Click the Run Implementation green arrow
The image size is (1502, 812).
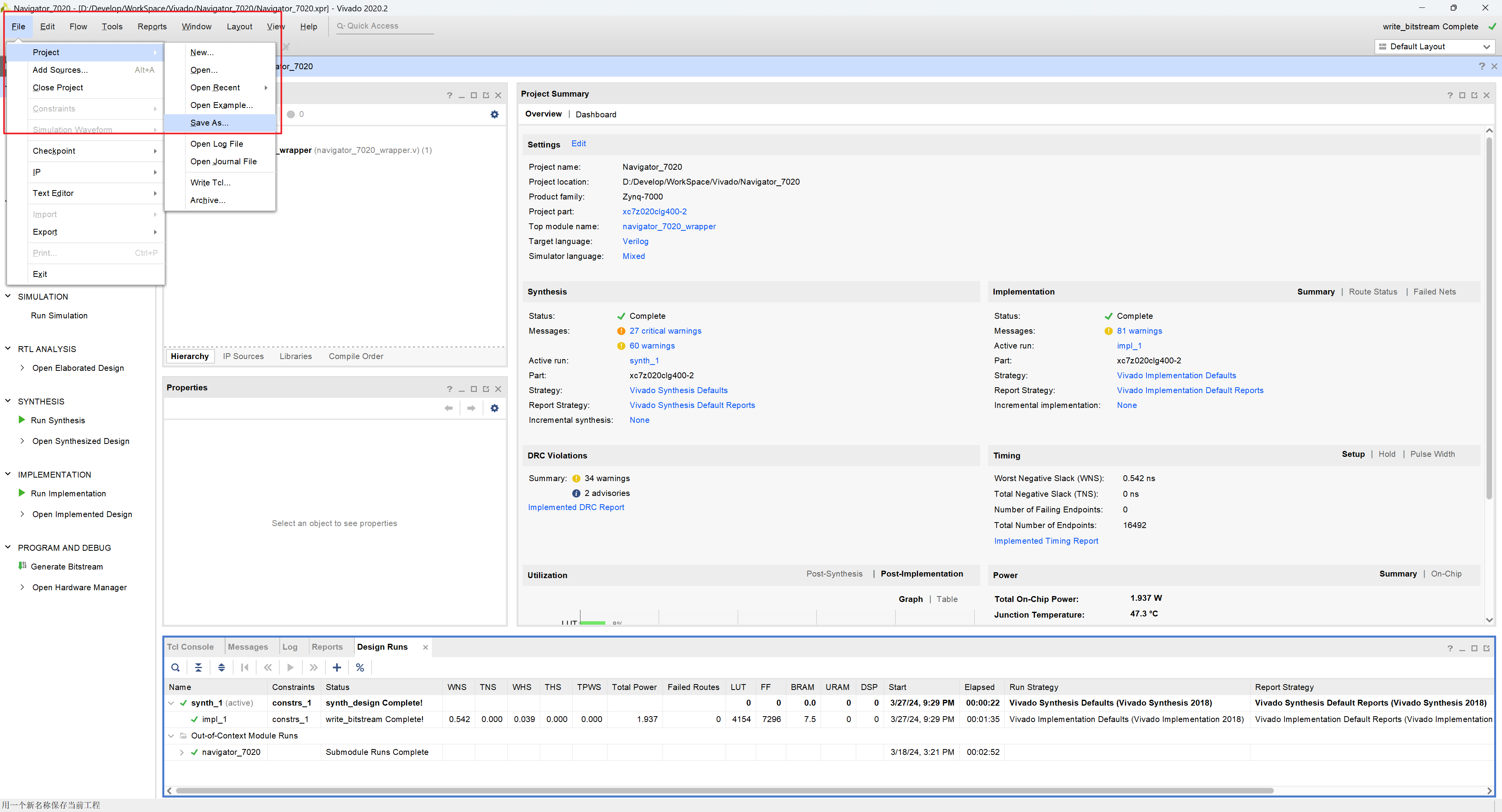22,492
